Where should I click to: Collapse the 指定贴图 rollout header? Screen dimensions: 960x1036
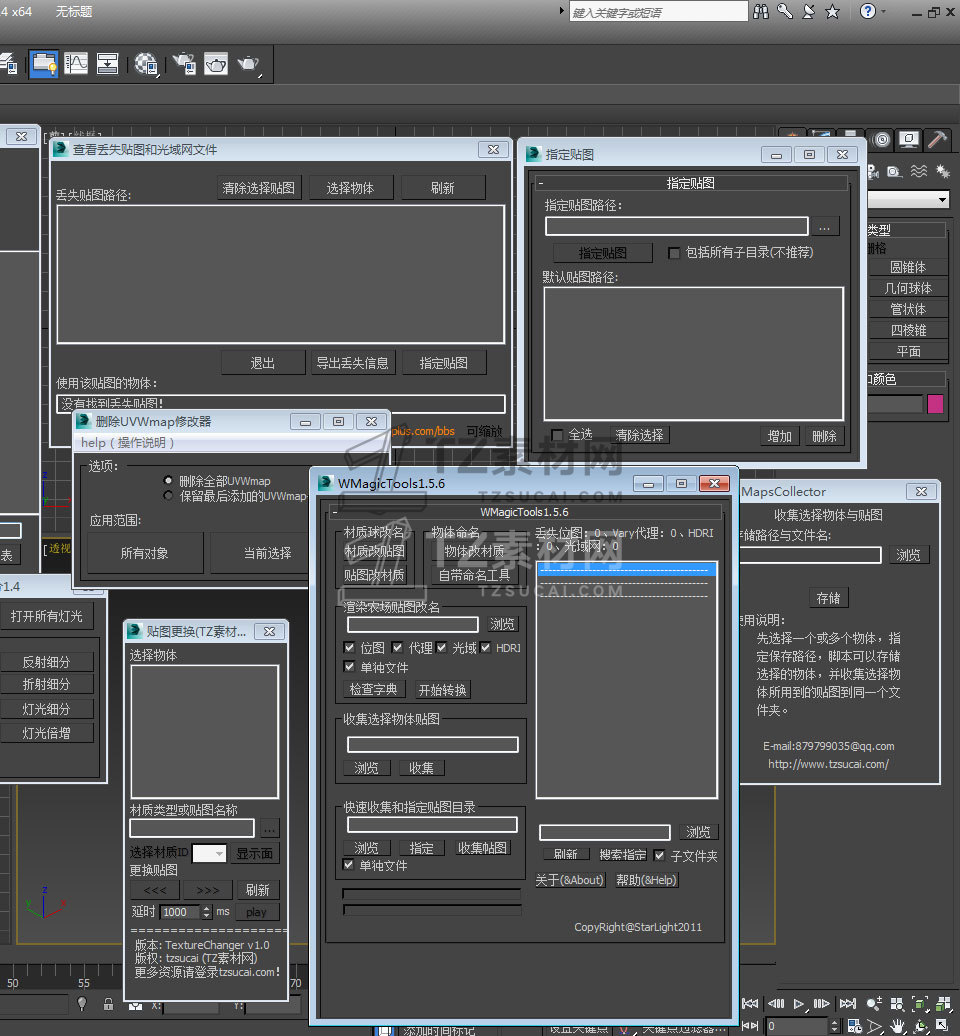tap(690, 183)
